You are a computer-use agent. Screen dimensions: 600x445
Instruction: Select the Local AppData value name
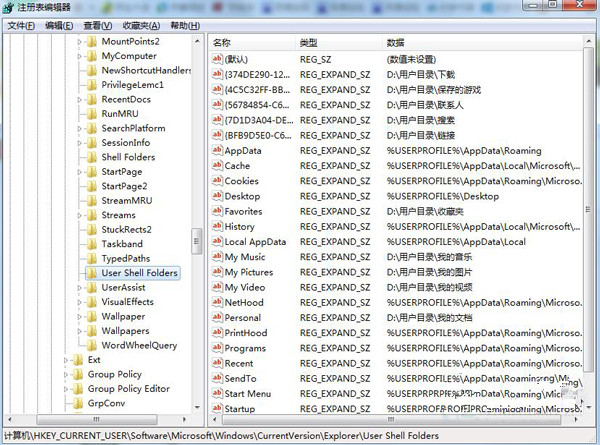255,241
